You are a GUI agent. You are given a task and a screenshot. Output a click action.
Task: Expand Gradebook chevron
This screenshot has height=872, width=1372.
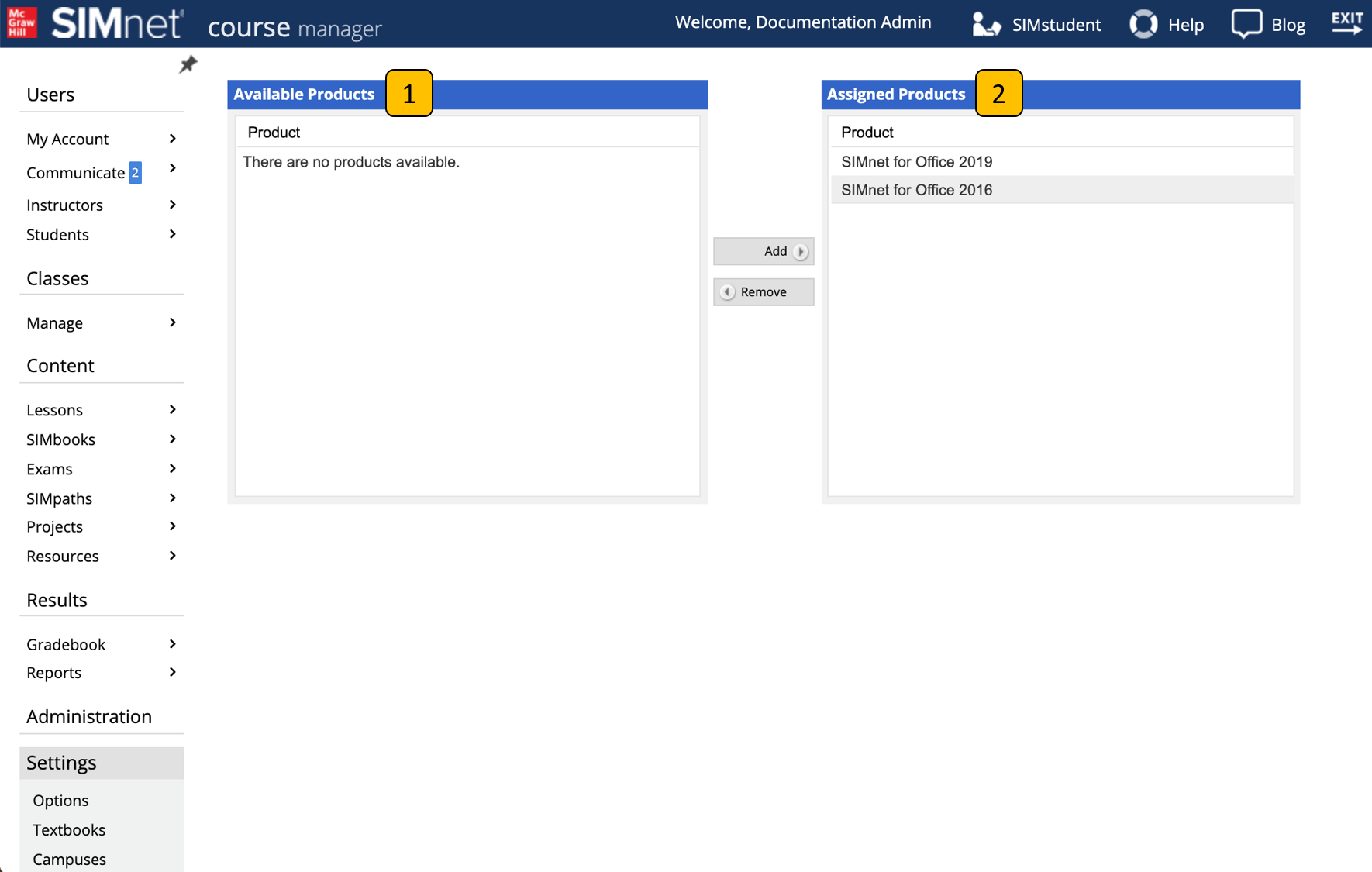(x=172, y=644)
